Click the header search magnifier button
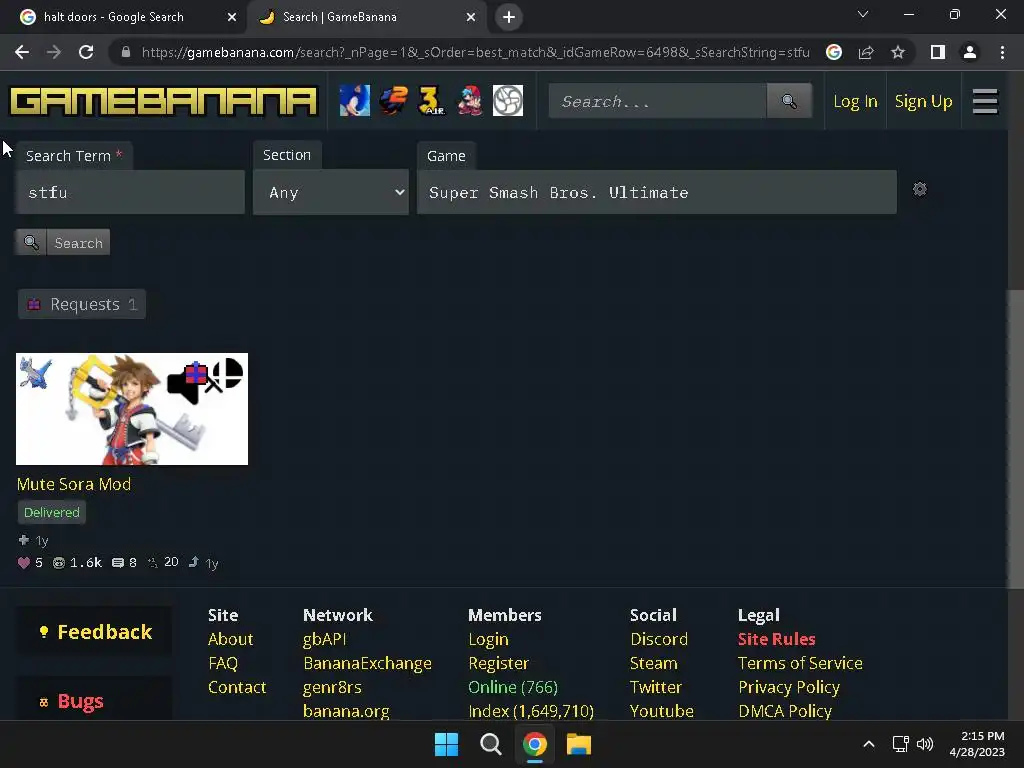The width and height of the screenshot is (1024, 768). point(789,101)
